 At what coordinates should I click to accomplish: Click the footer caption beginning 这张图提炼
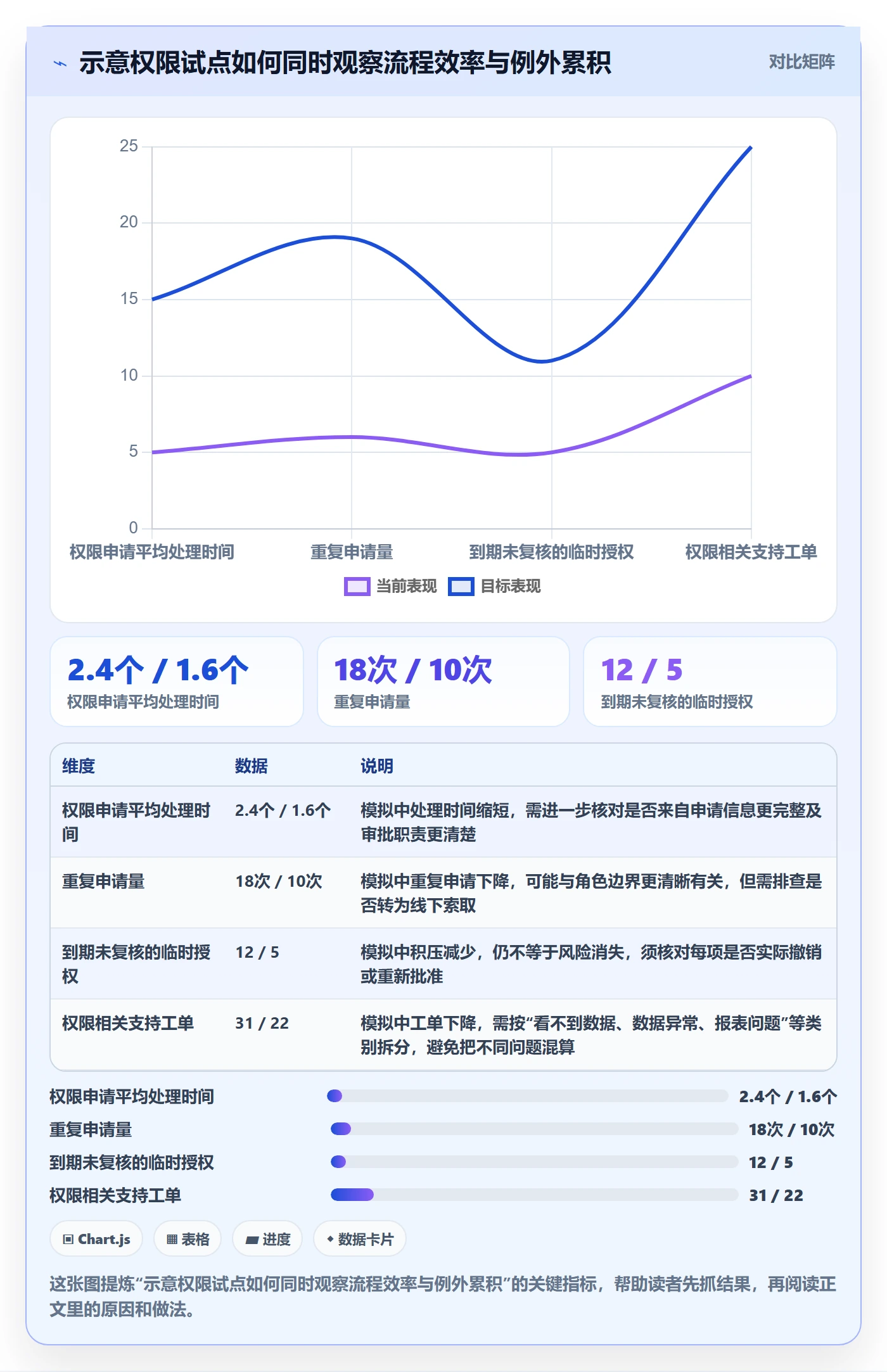443,1297
